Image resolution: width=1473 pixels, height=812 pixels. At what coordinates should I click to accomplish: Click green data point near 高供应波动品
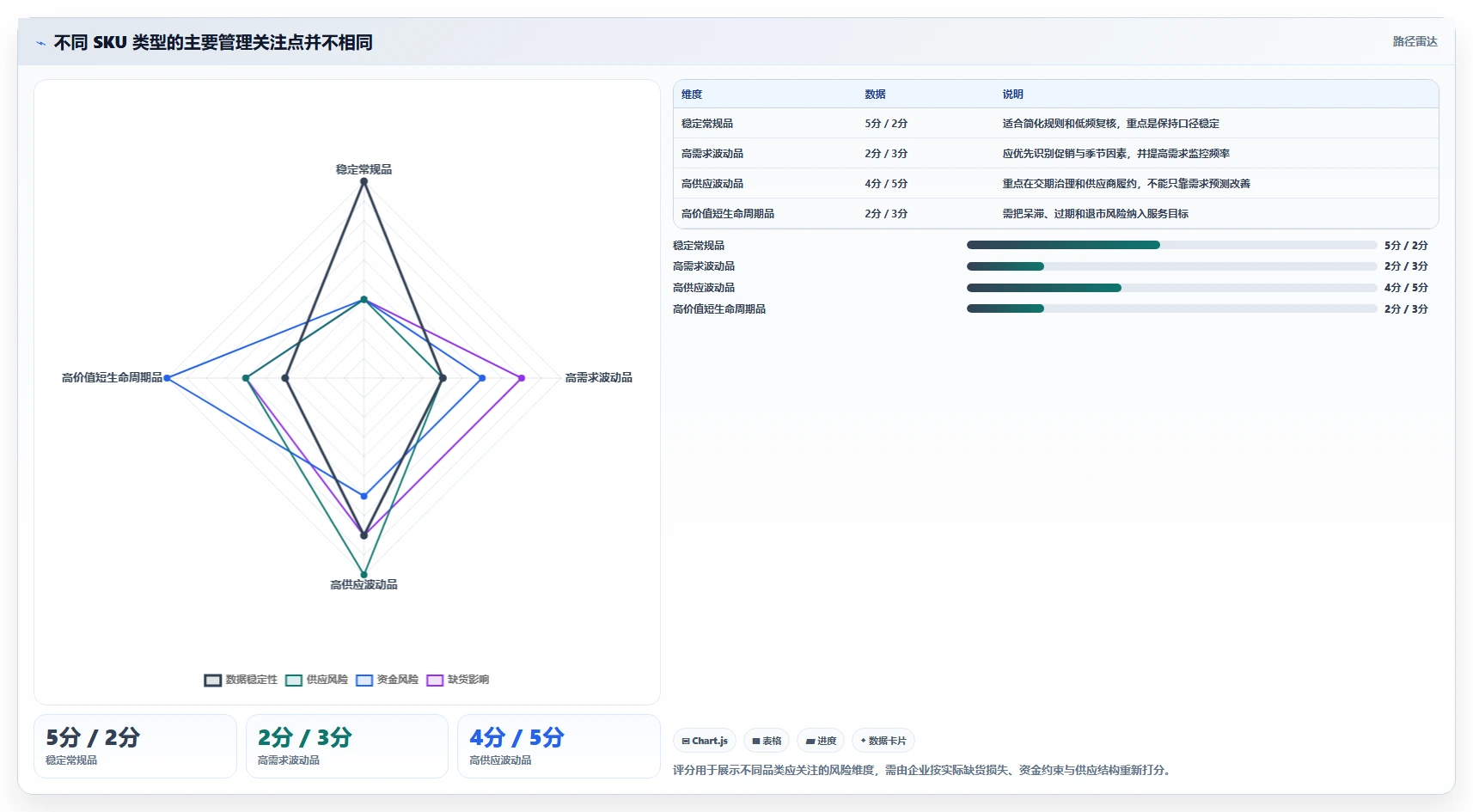click(364, 574)
